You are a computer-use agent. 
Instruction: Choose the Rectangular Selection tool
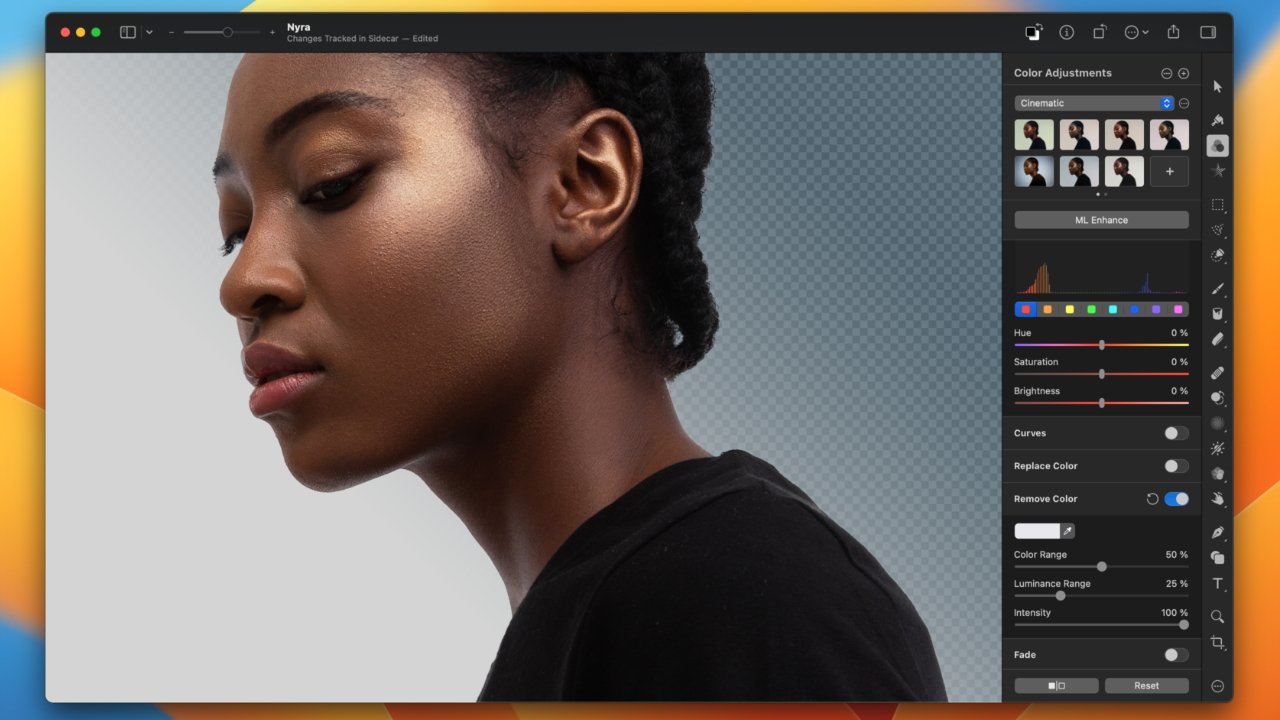[x=1217, y=205]
